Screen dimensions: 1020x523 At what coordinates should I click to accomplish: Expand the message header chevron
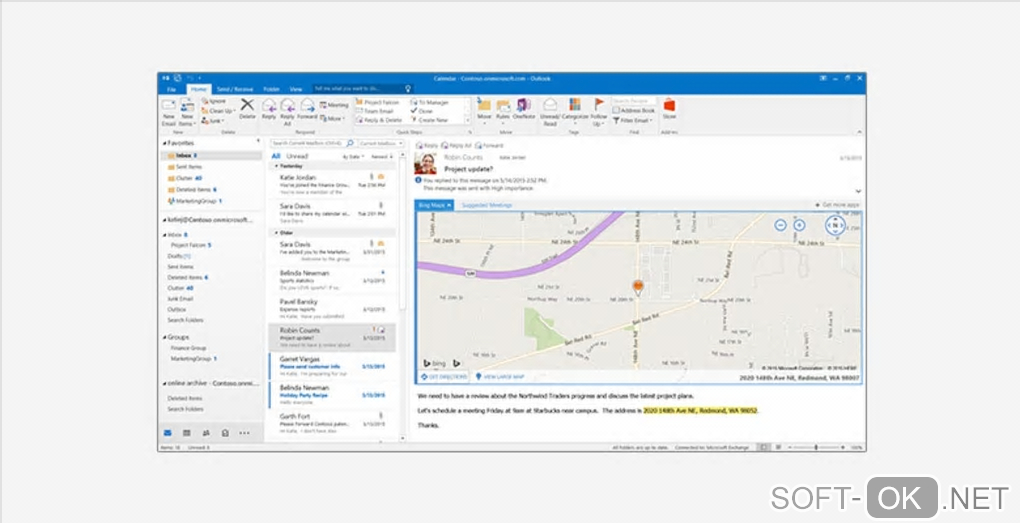(858, 191)
